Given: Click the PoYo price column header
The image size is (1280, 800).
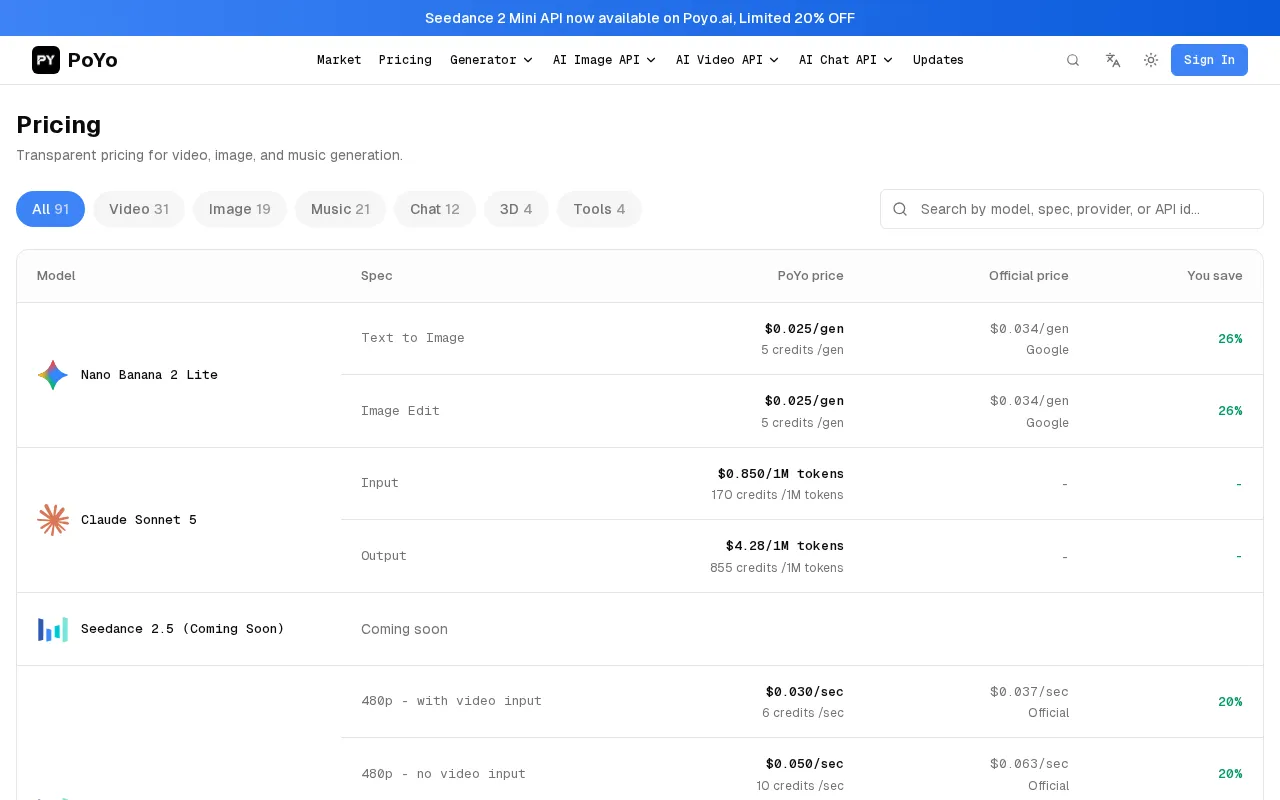Looking at the screenshot, I should coord(810,276).
